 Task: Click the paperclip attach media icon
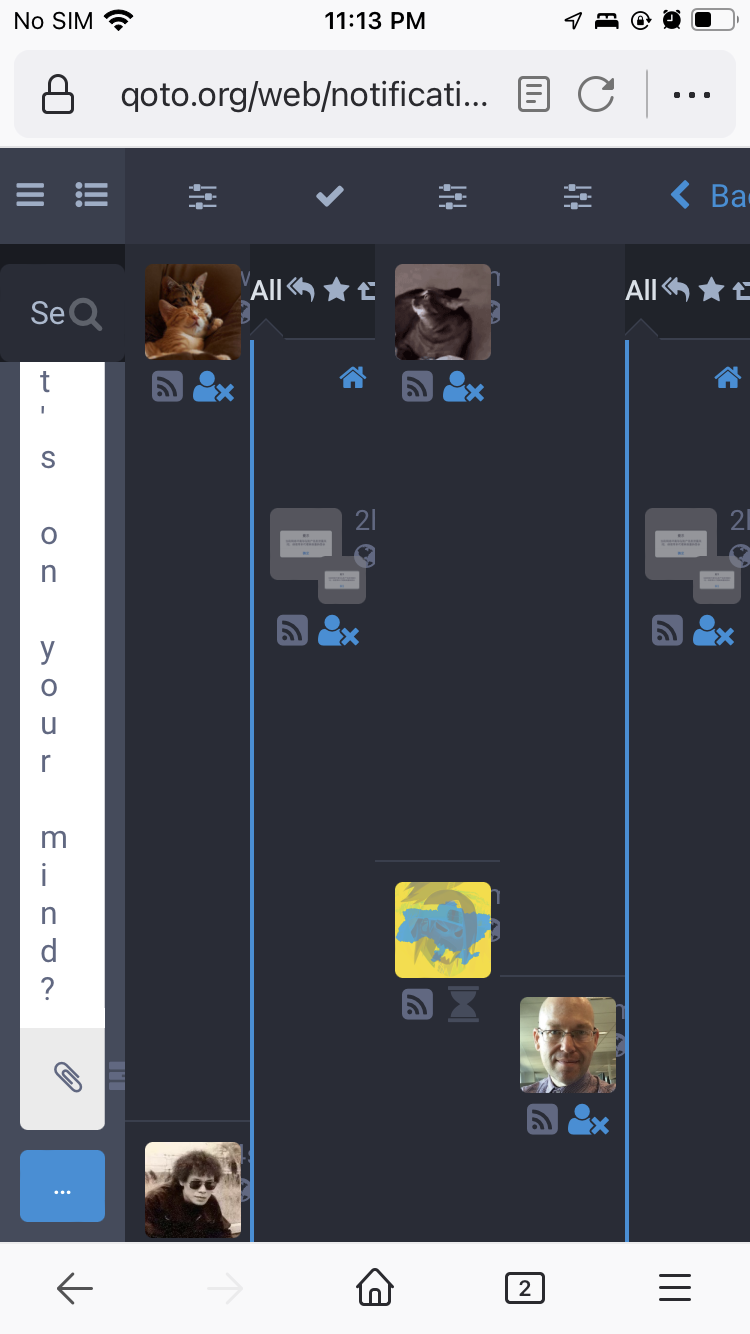[67, 1076]
